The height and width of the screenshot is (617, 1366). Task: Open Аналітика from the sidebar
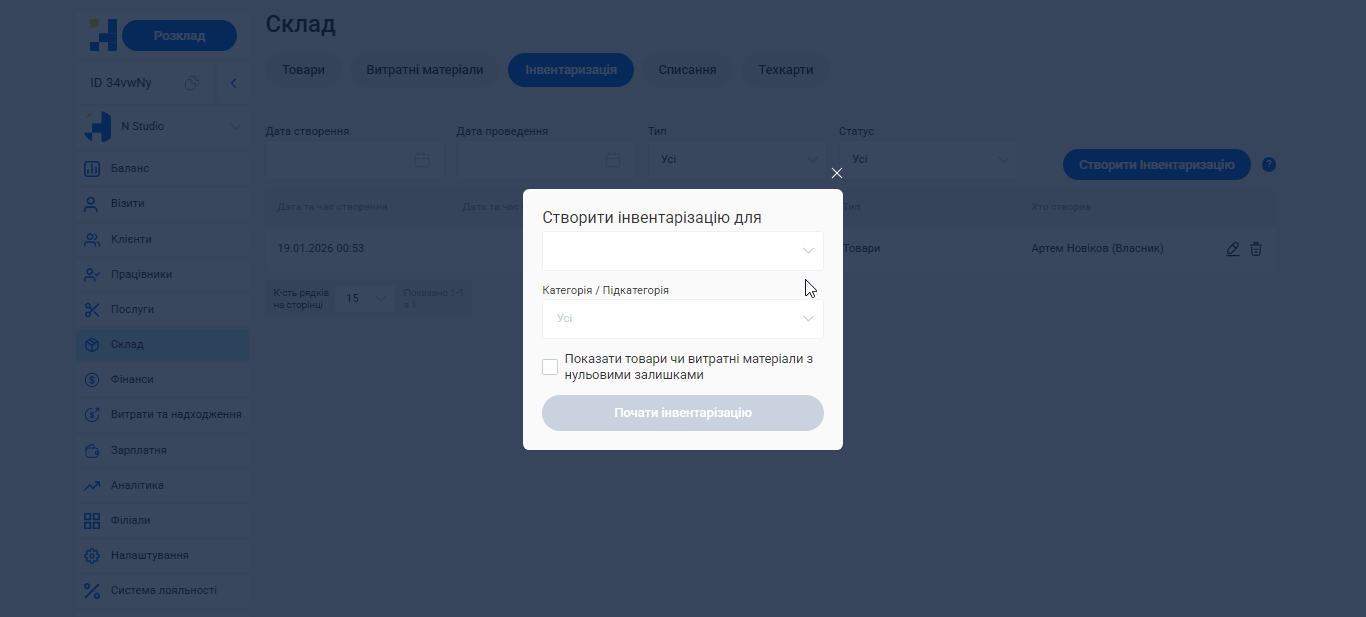92,484
